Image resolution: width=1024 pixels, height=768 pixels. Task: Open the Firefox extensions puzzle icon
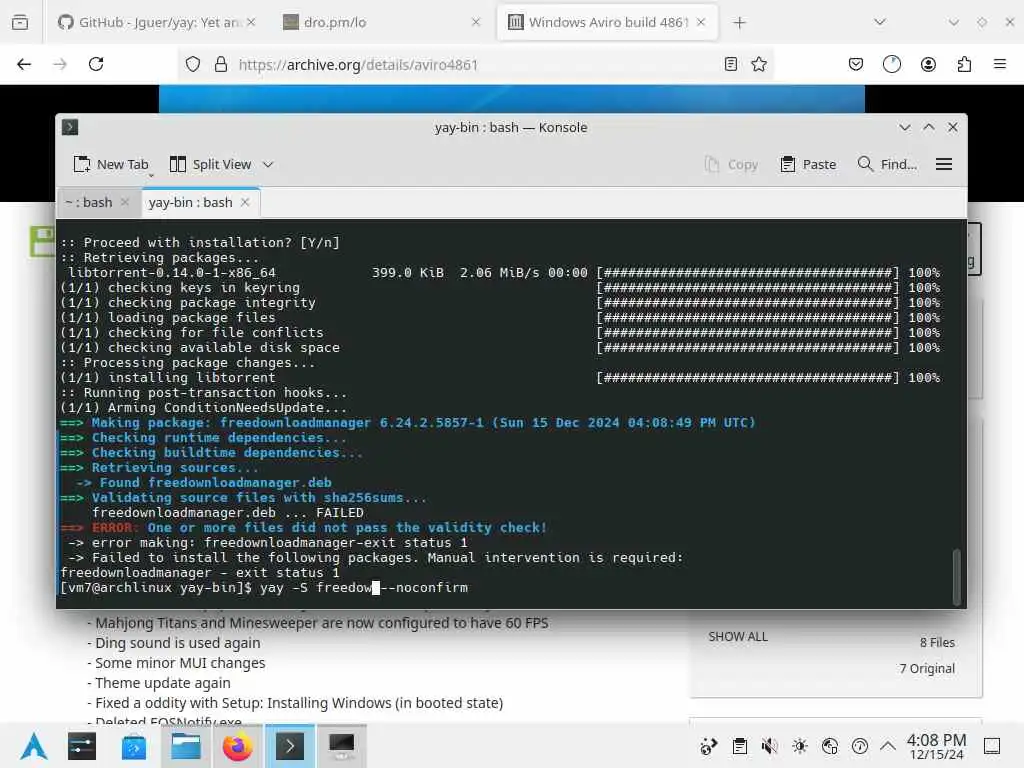(964, 64)
